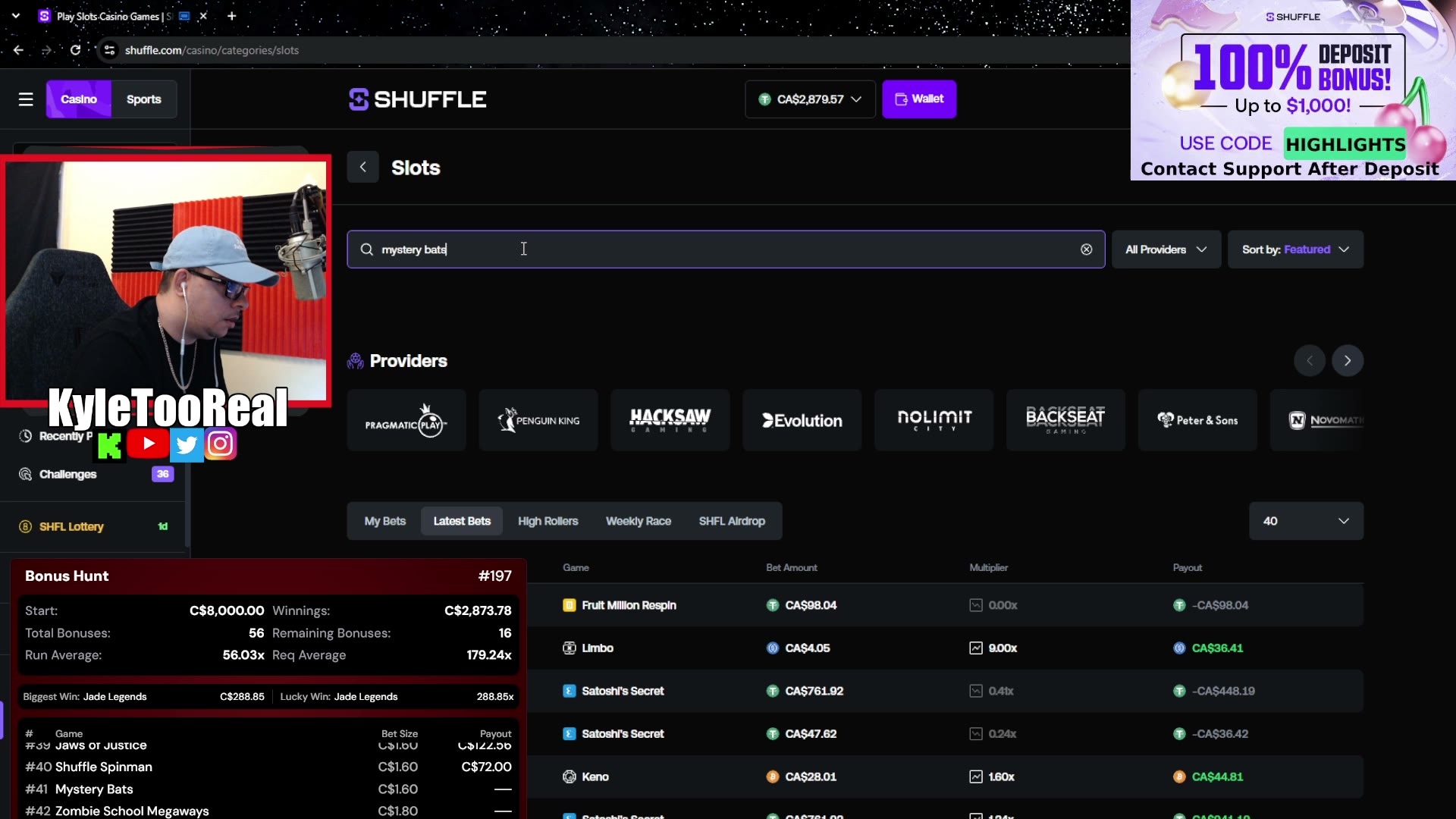Open the All Providers dropdown
The height and width of the screenshot is (819, 1456).
point(1166,249)
